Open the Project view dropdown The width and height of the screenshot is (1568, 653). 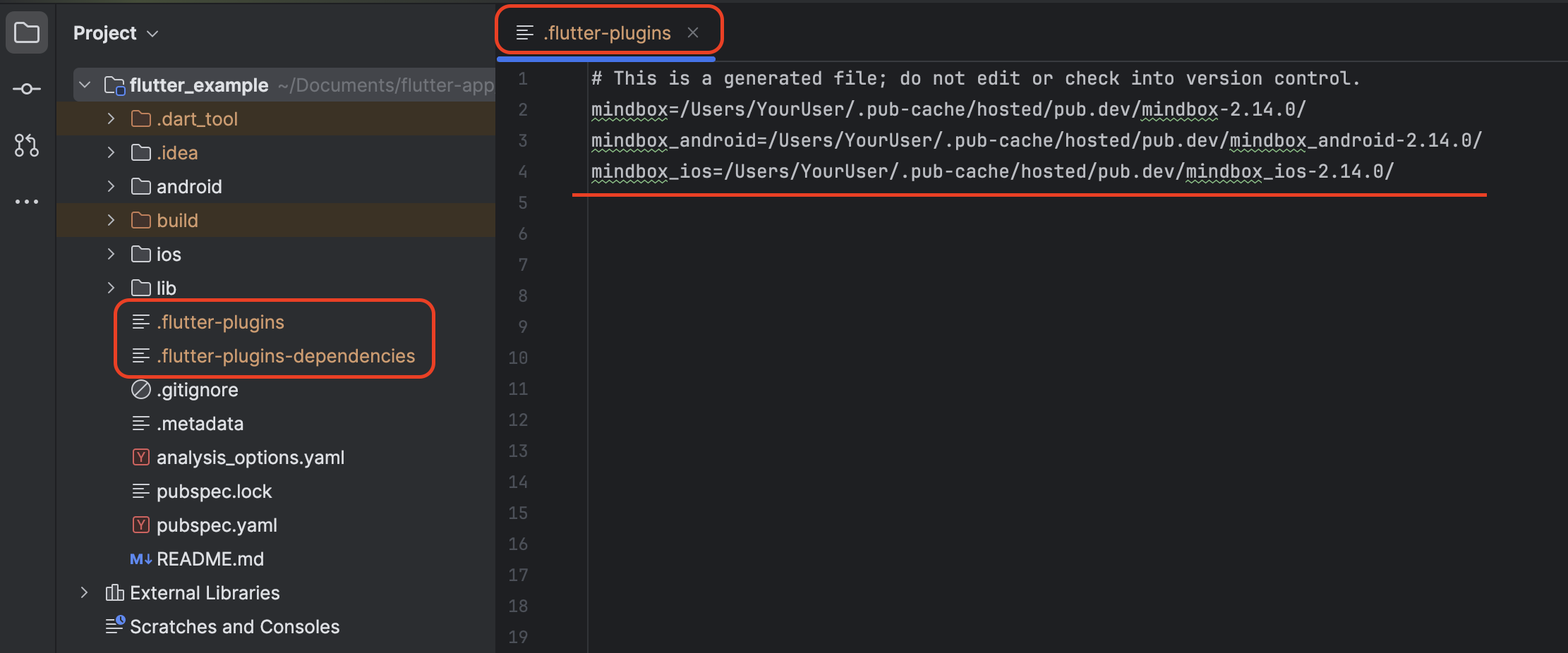point(116,33)
